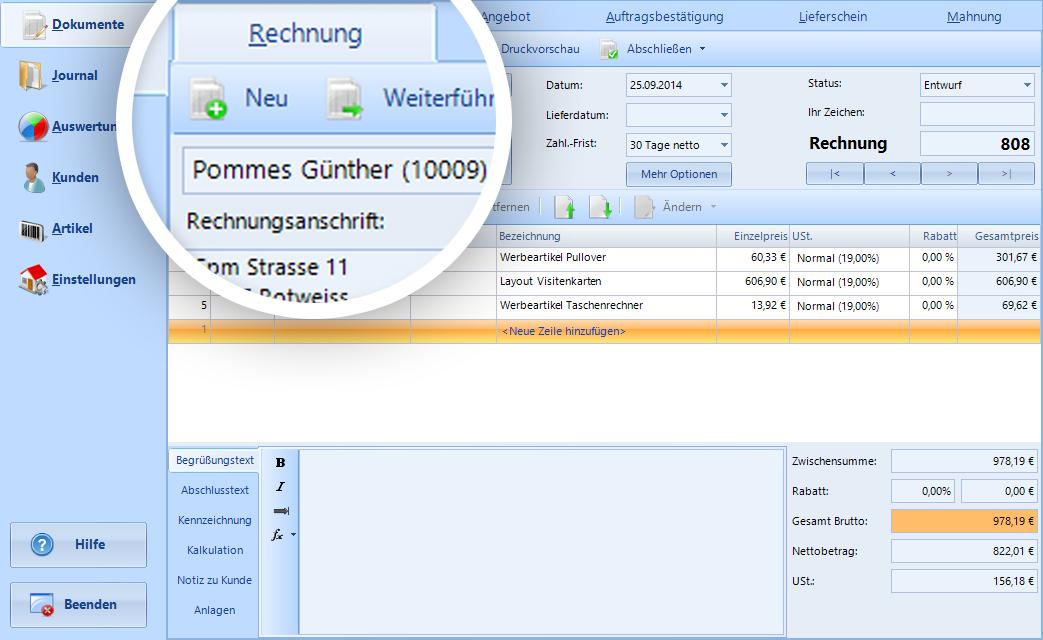Open the Artikel barcode icon
1043x640 pixels.
coord(33,230)
